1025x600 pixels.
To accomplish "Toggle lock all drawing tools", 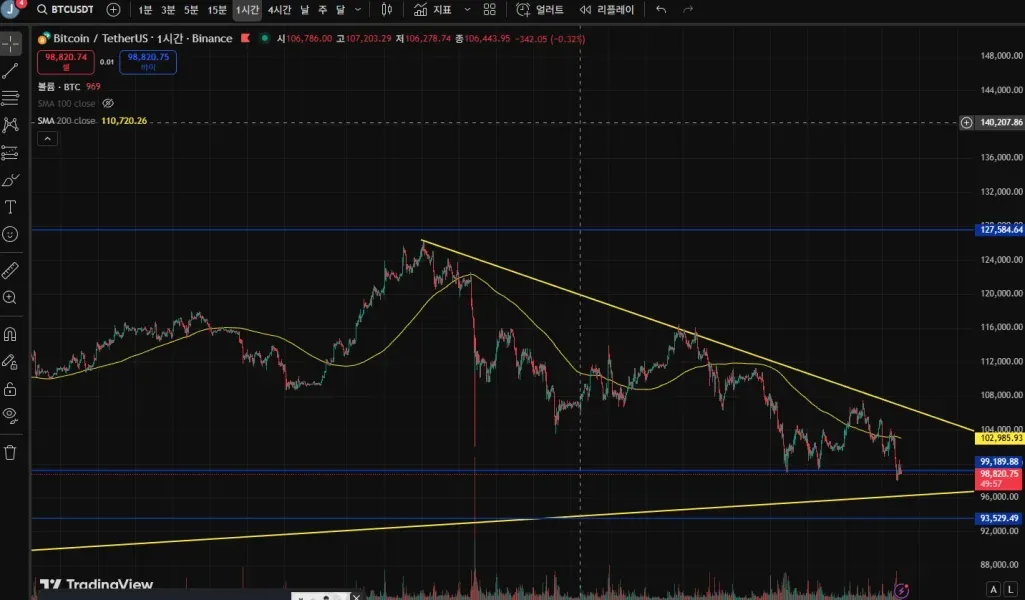I will [10, 389].
